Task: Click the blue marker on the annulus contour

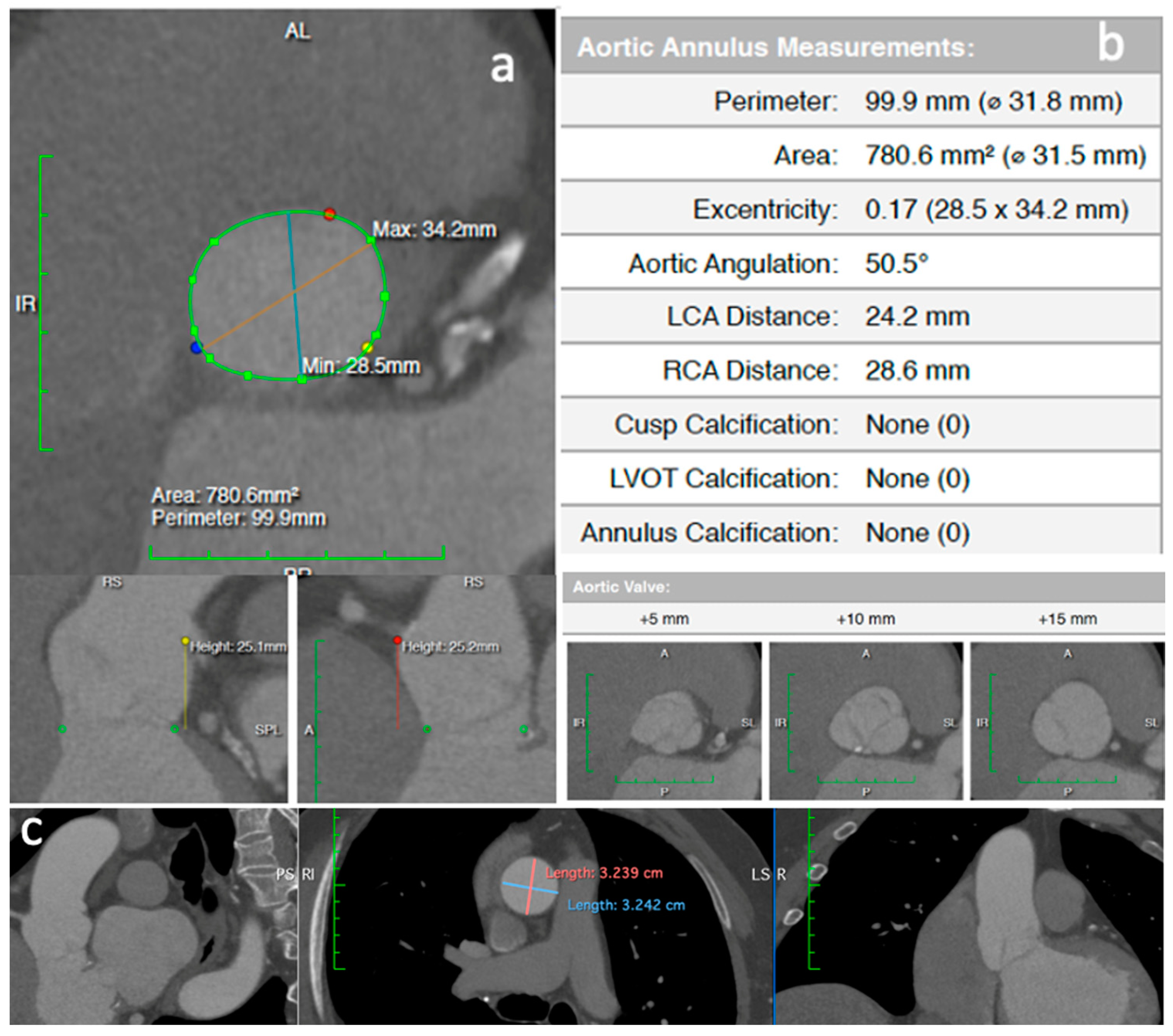Action: pyautogui.click(x=197, y=347)
